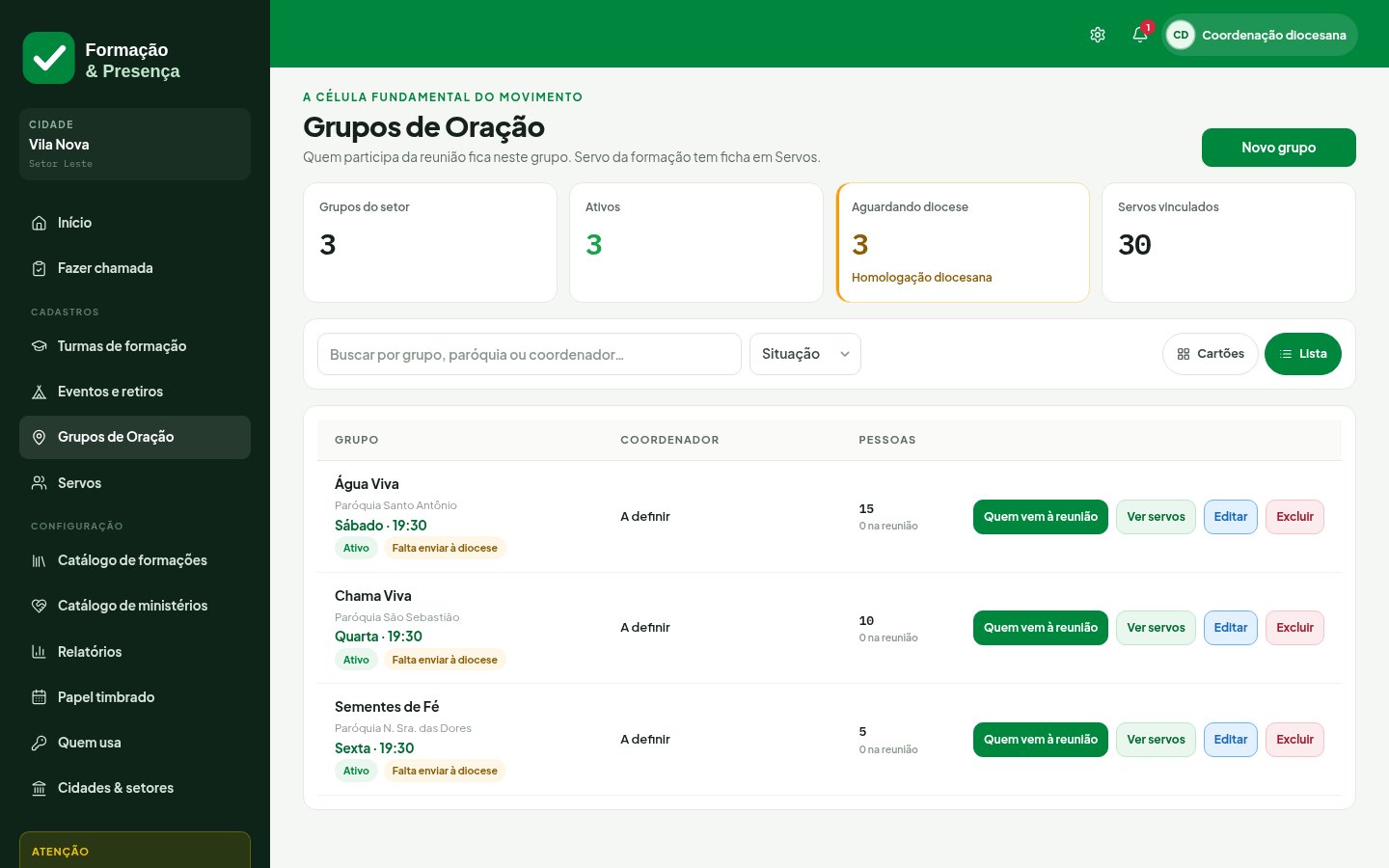
Task: Navigate to Turmas de formação
Action: tap(135, 346)
